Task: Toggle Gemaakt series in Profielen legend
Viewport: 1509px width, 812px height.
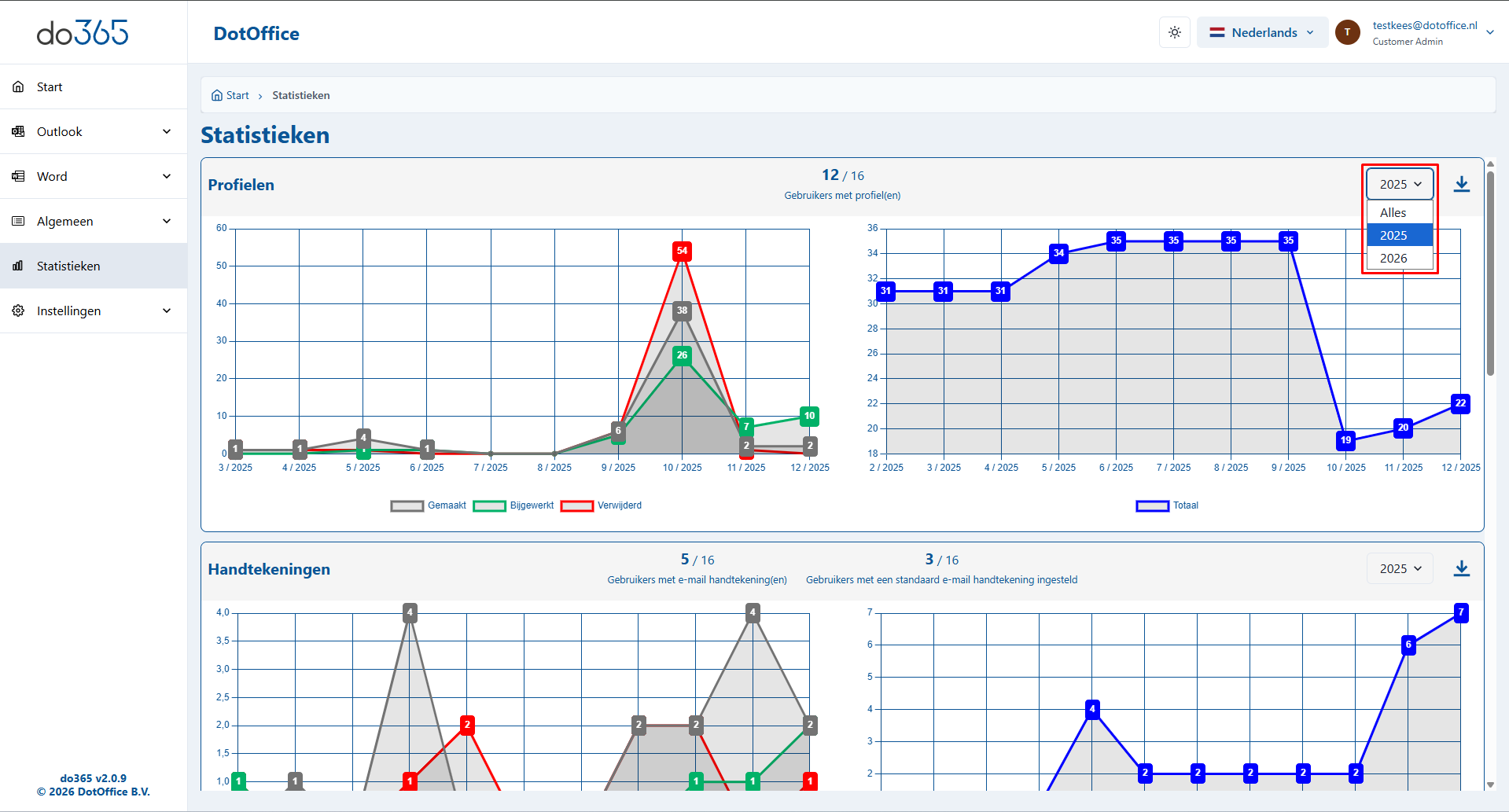Action: click(407, 505)
